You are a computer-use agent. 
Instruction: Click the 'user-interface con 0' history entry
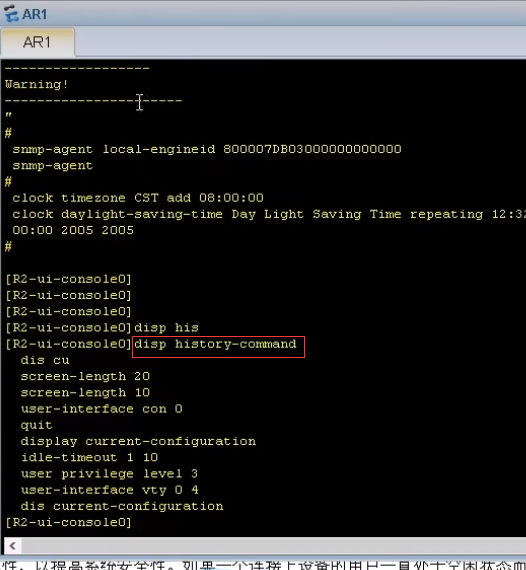pyautogui.click(x=101, y=409)
